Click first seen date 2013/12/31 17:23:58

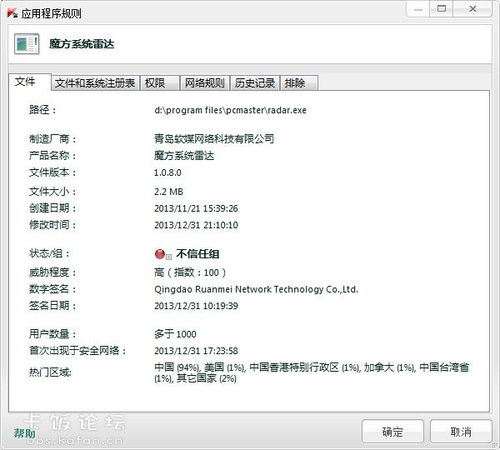(196, 351)
